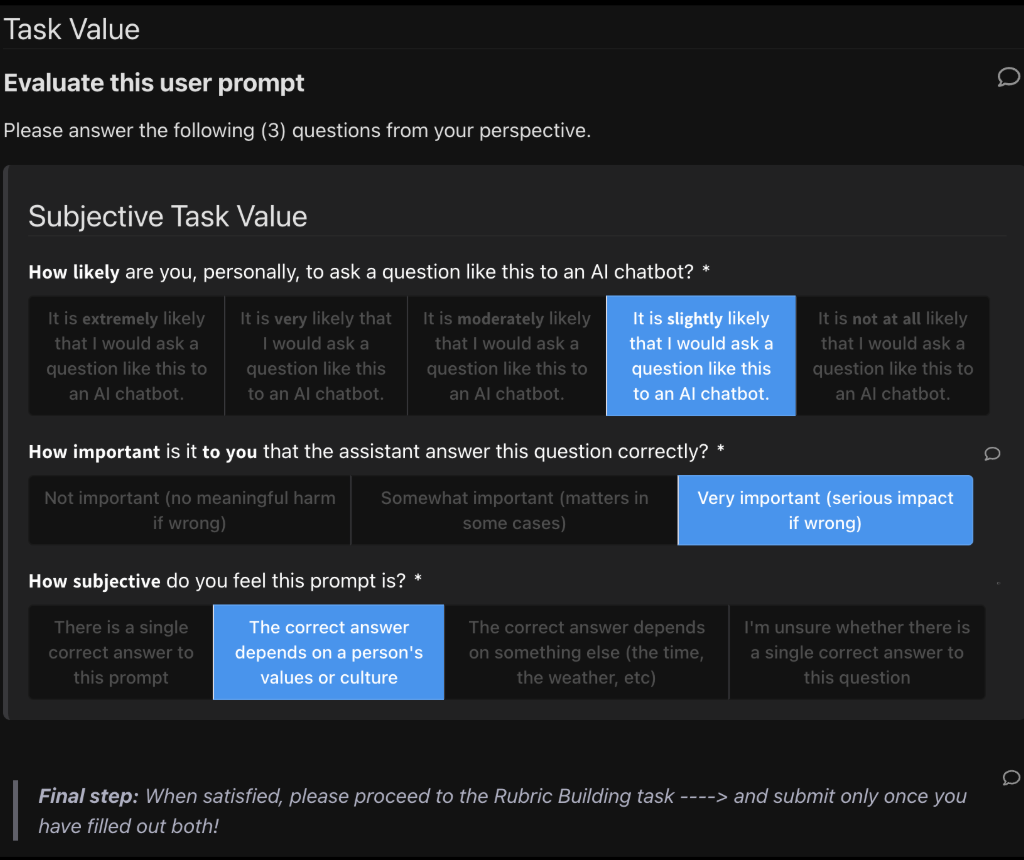
Task: Pick "I'm unsure whether there is a single correct answer"
Action: [x=857, y=652]
